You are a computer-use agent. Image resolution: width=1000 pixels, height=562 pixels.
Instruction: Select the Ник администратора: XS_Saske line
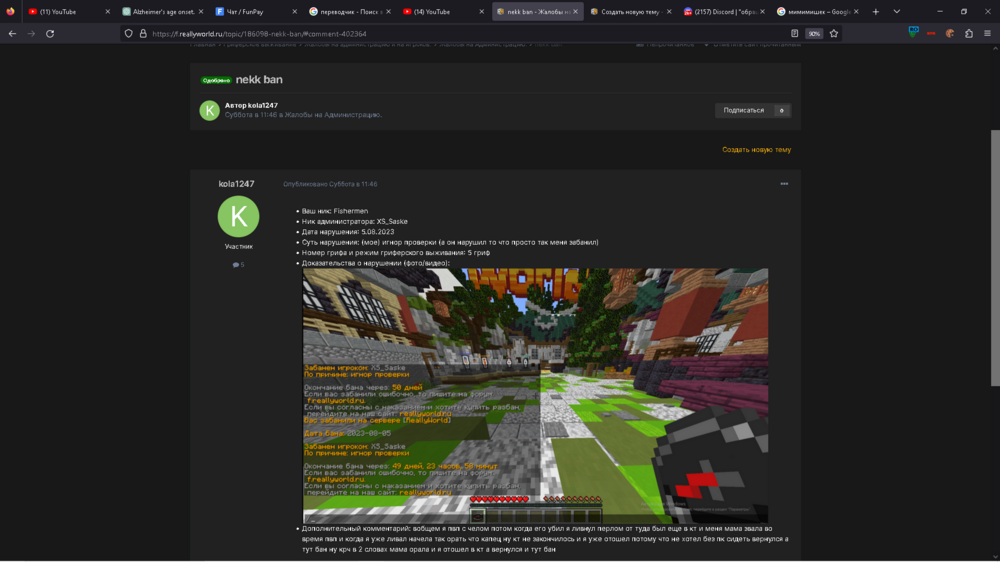(355, 221)
